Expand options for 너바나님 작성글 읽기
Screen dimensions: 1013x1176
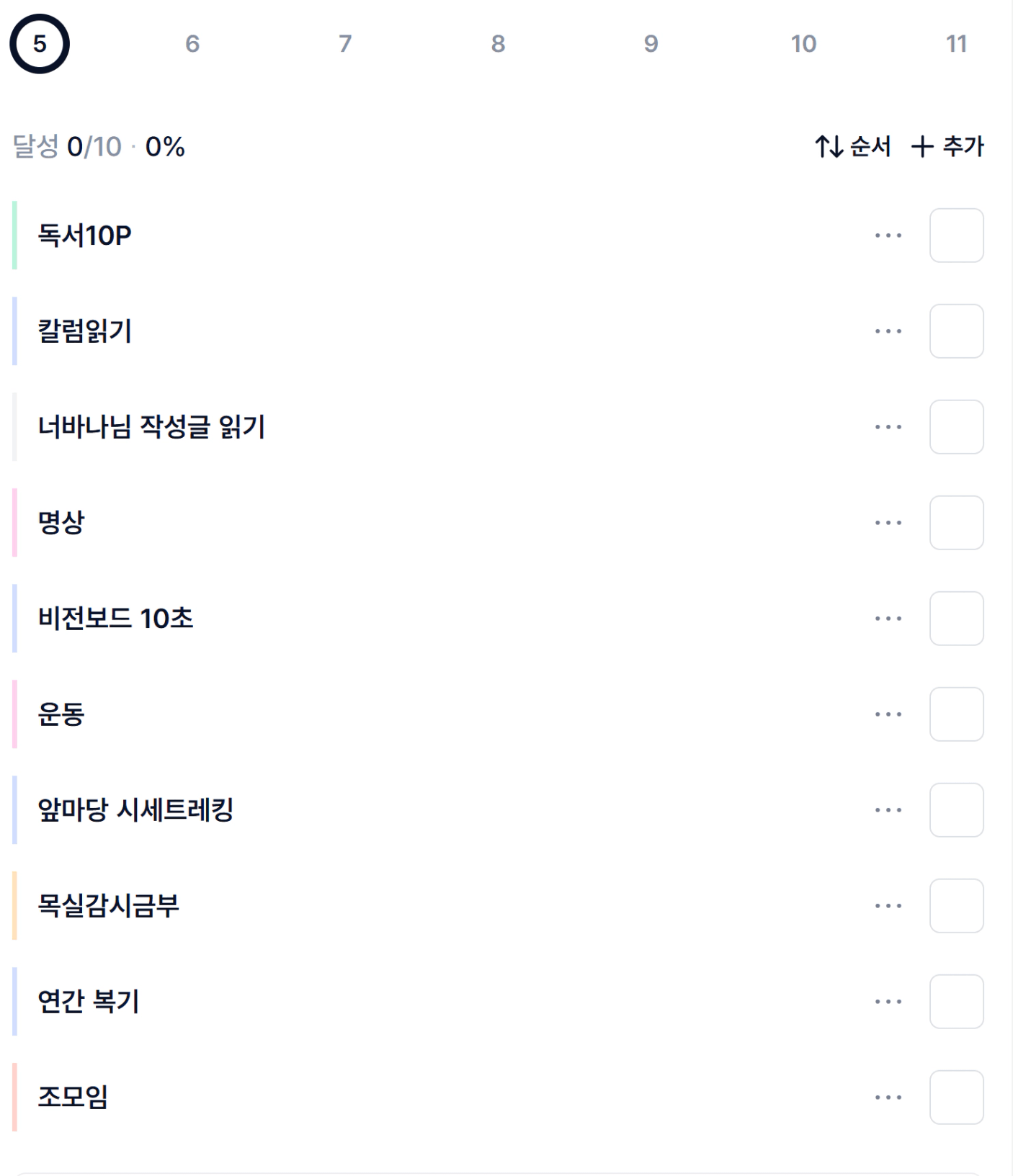pyautogui.click(x=888, y=427)
